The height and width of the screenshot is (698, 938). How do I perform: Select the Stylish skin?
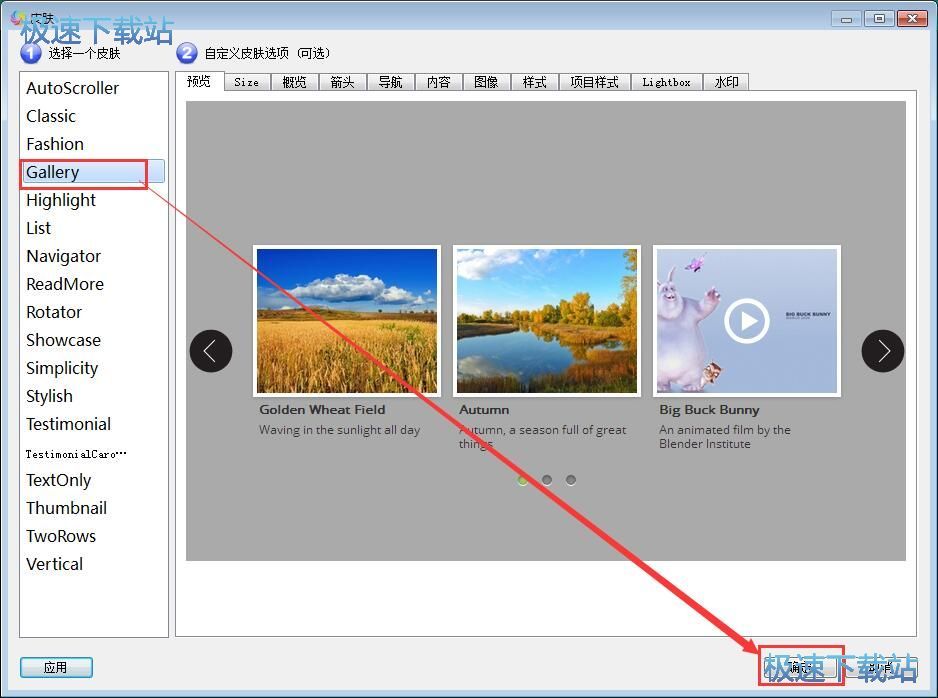pos(93,396)
